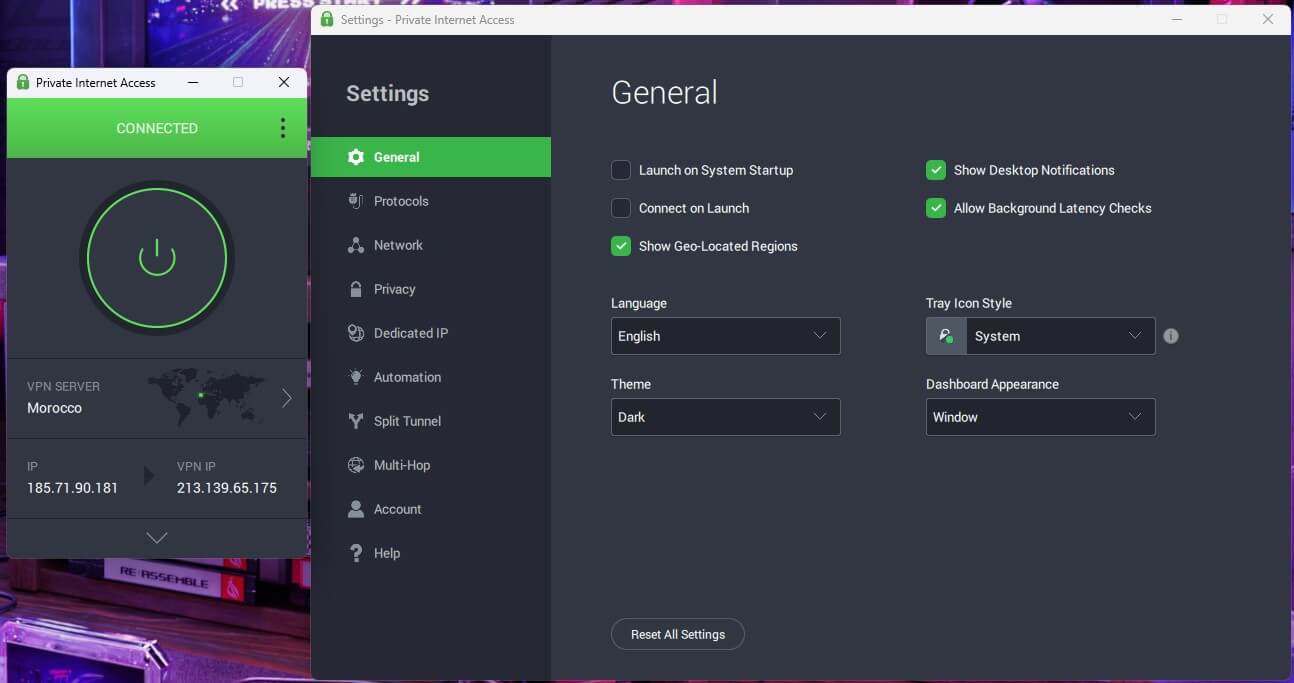Open the Dashboard Appearance dropdown

coord(1041,417)
